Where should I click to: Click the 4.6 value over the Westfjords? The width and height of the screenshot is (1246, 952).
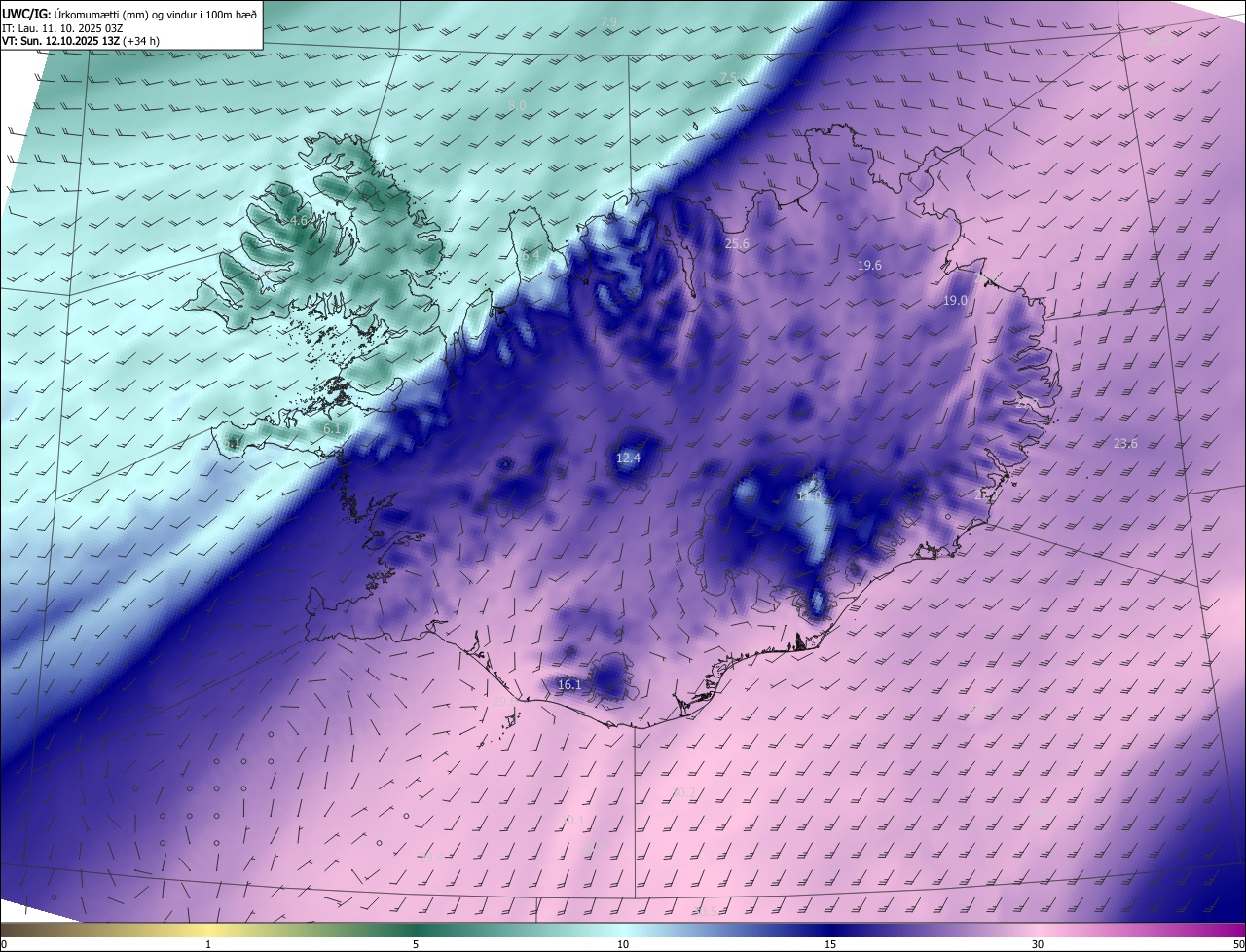coord(299,221)
